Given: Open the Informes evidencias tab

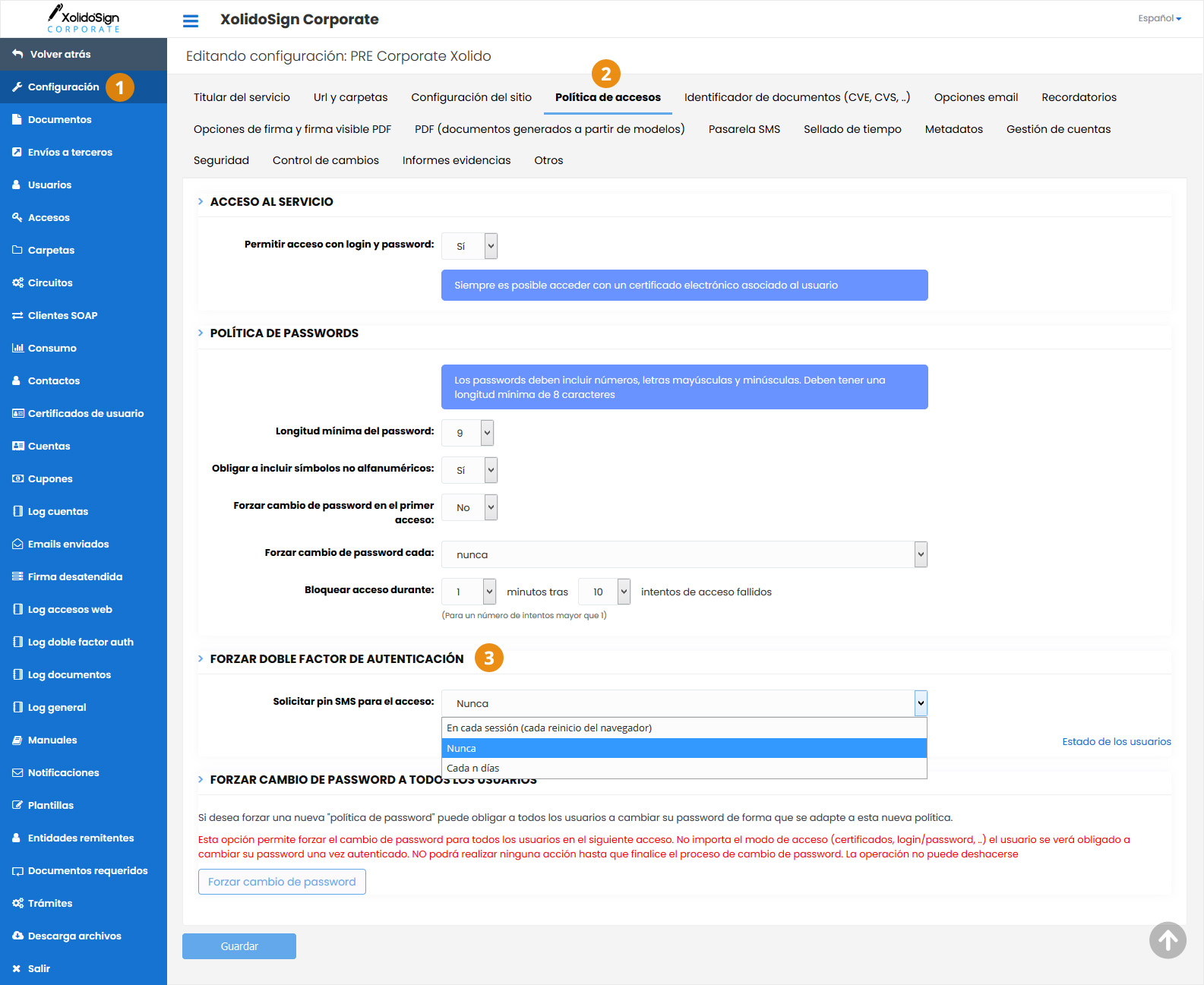Looking at the screenshot, I should 457,160.
